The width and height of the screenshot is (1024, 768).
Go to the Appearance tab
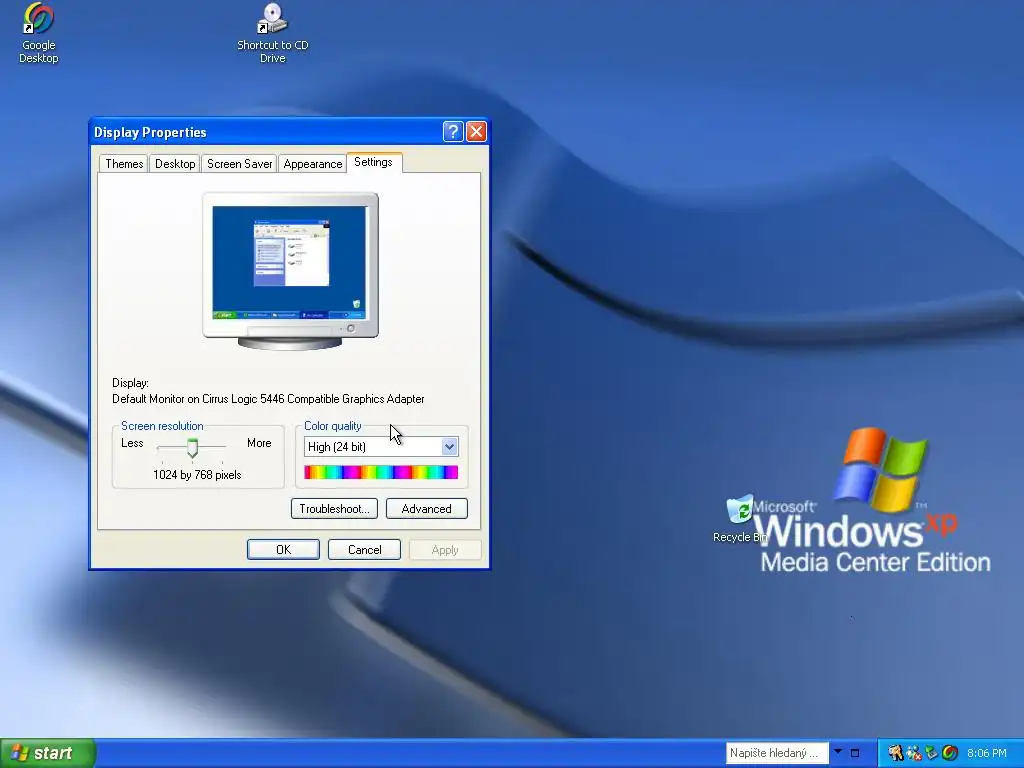click(x=313, y=164)
